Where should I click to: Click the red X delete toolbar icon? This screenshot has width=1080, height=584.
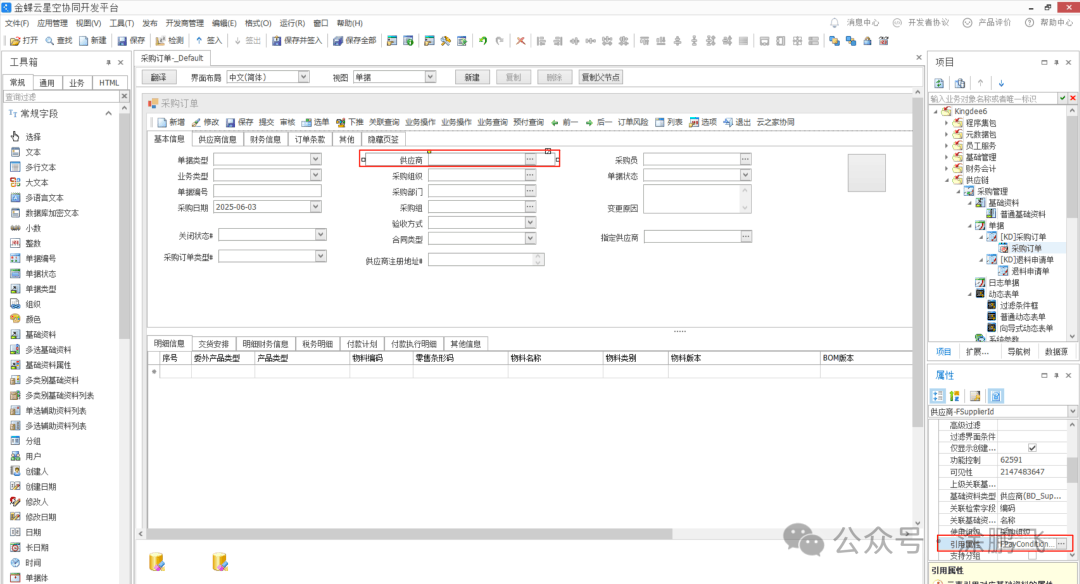[520, 41]
